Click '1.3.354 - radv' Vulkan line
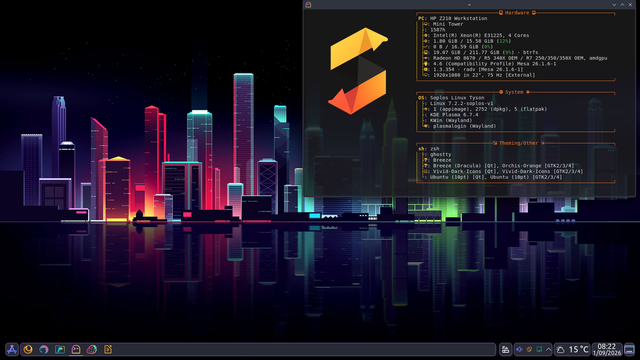 coord(478,69)
